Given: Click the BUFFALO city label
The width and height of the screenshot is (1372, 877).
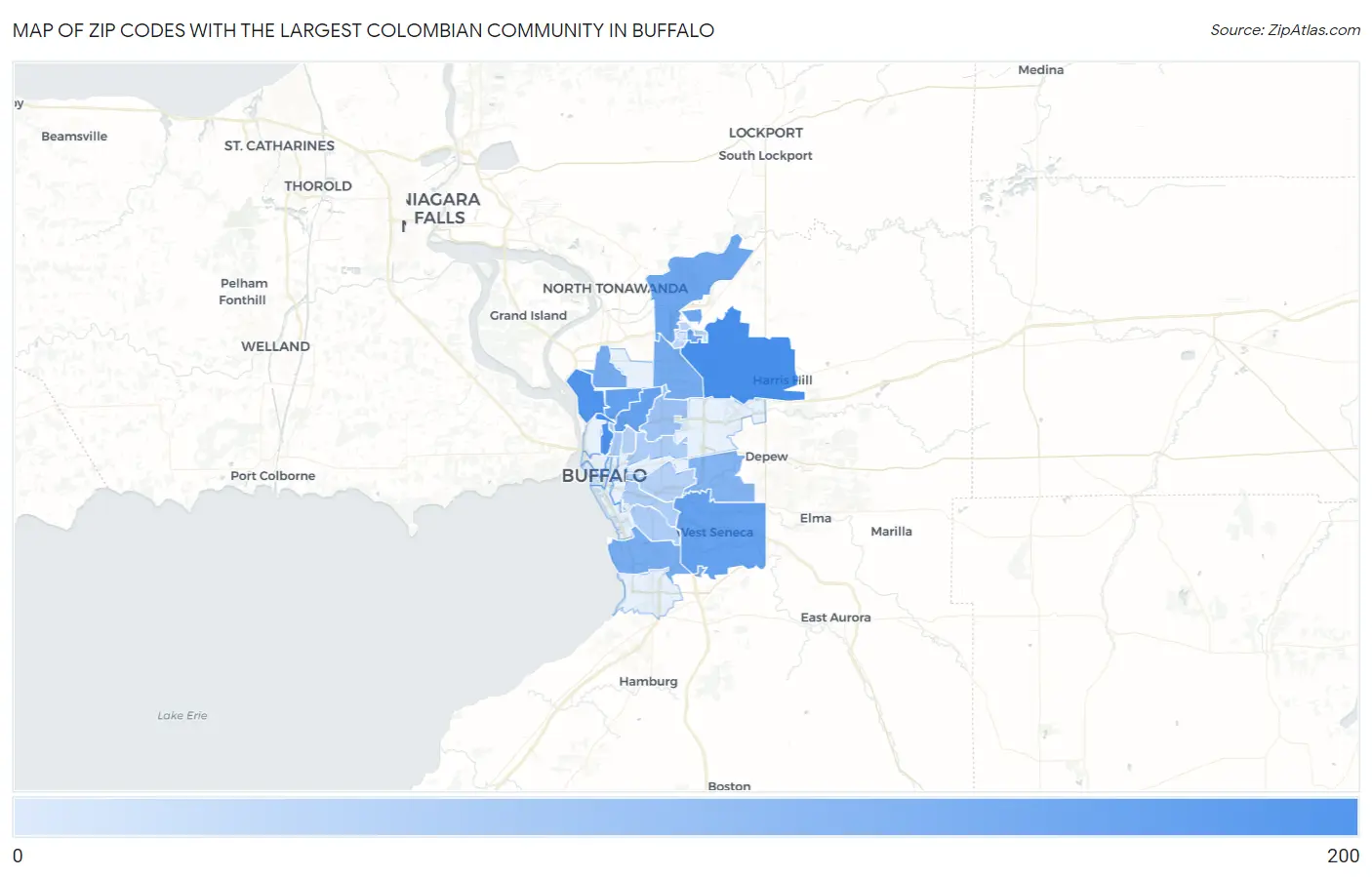Looking at the screenshot, I should (604, 476).
